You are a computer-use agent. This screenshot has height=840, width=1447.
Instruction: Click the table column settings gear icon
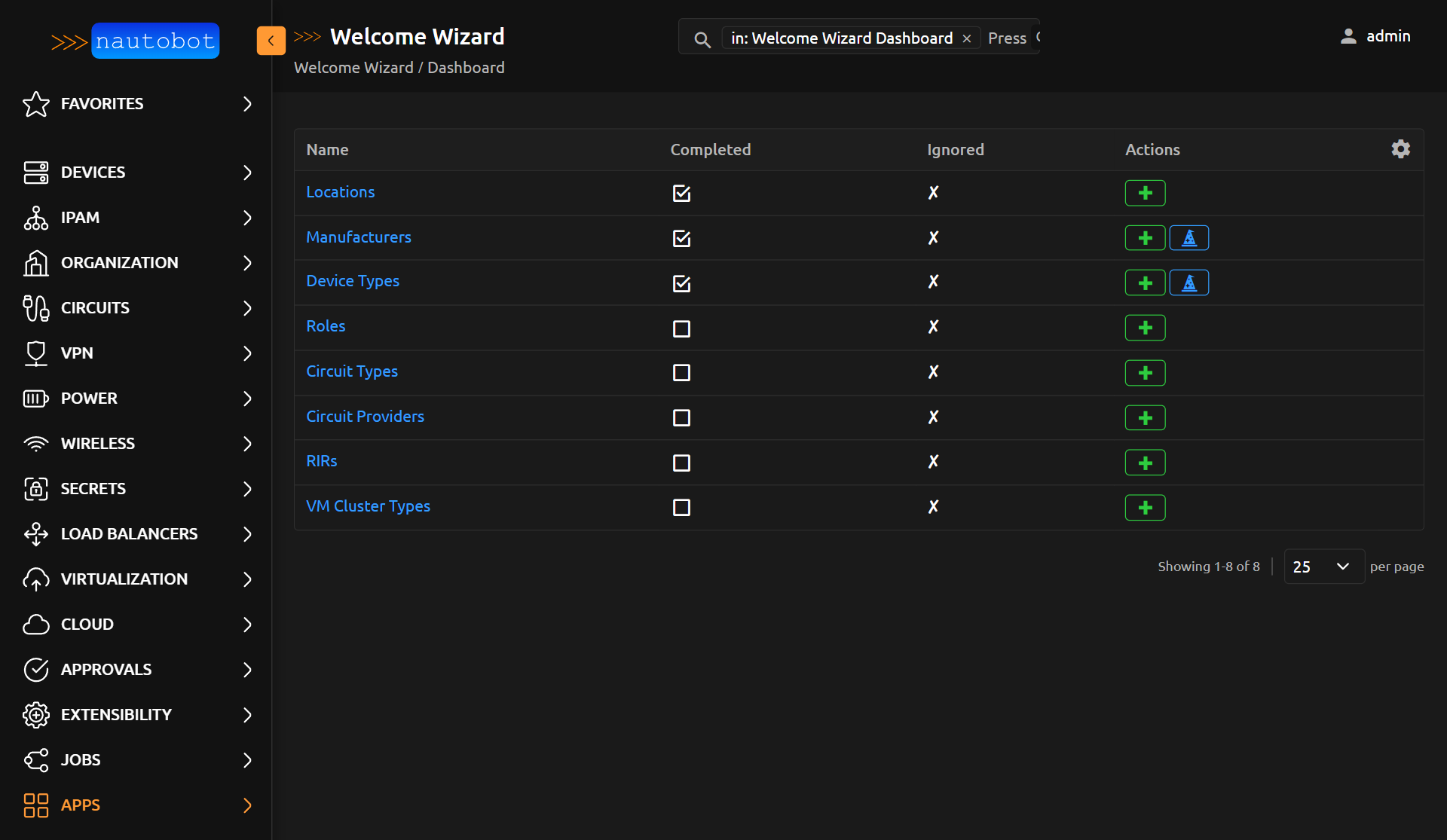coord(1400,149)
